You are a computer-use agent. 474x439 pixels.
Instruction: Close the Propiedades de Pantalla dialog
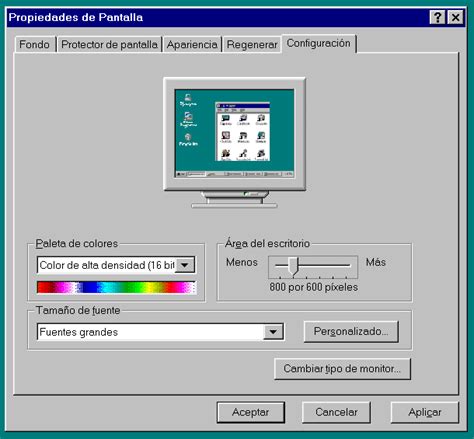(455, 17)
